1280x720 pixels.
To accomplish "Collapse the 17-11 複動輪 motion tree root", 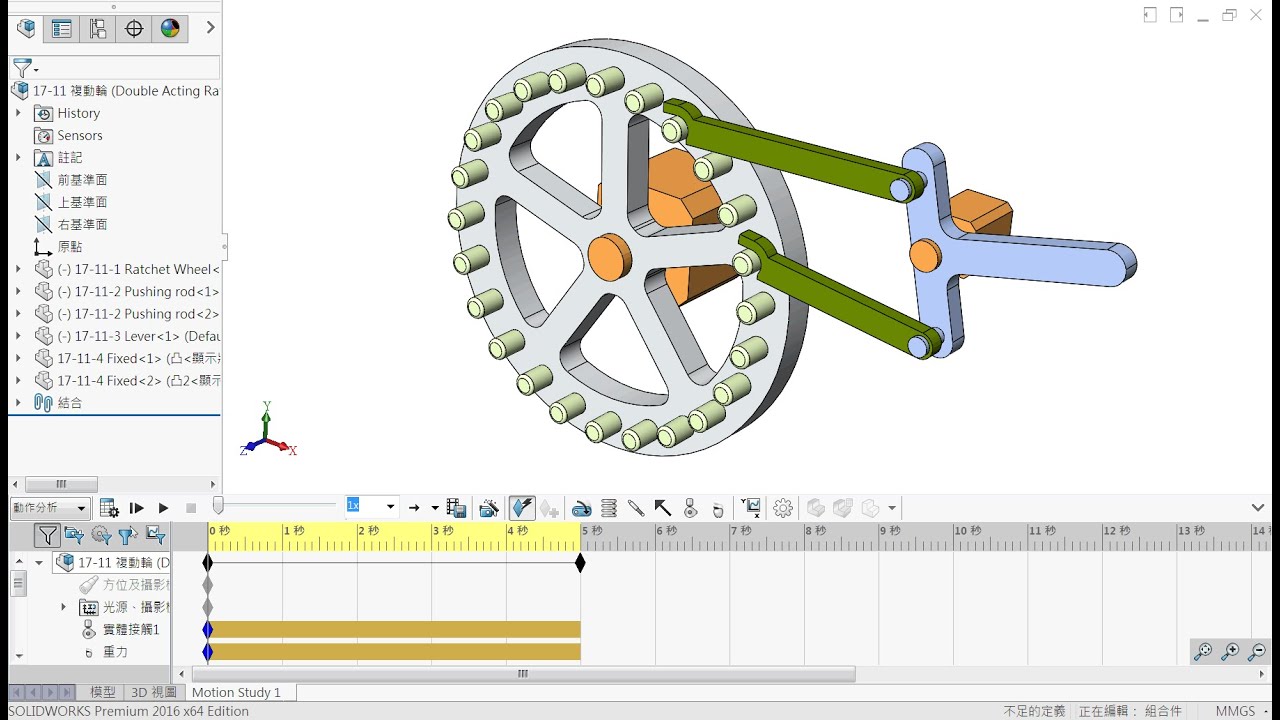I will (x=39, y=563).
